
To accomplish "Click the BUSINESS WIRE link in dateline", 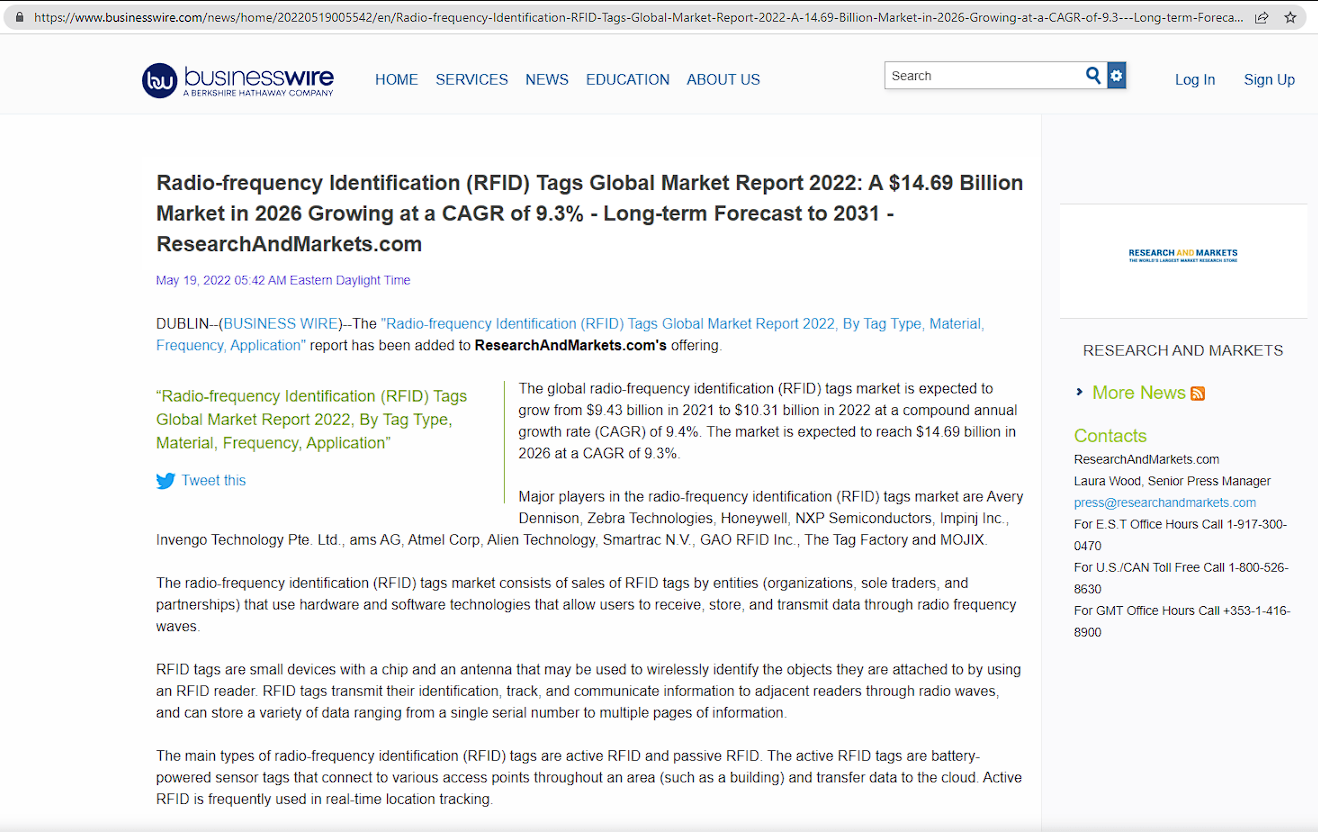I will click(x=281, y=324).
